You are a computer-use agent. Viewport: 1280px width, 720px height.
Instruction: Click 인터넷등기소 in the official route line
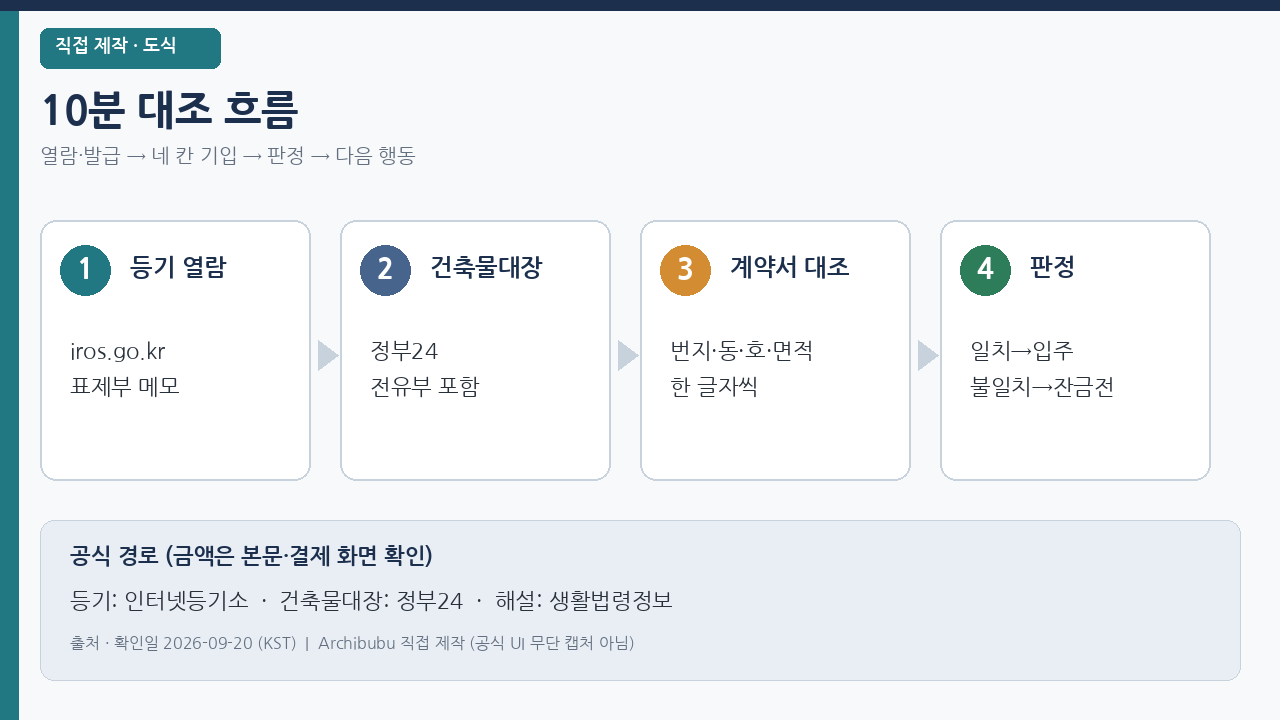pos(187,601)
